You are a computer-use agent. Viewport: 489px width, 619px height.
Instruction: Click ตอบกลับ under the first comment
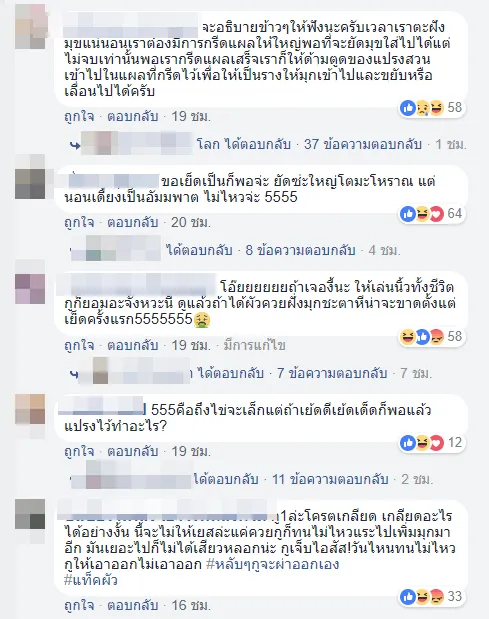[x=133, y=116]
